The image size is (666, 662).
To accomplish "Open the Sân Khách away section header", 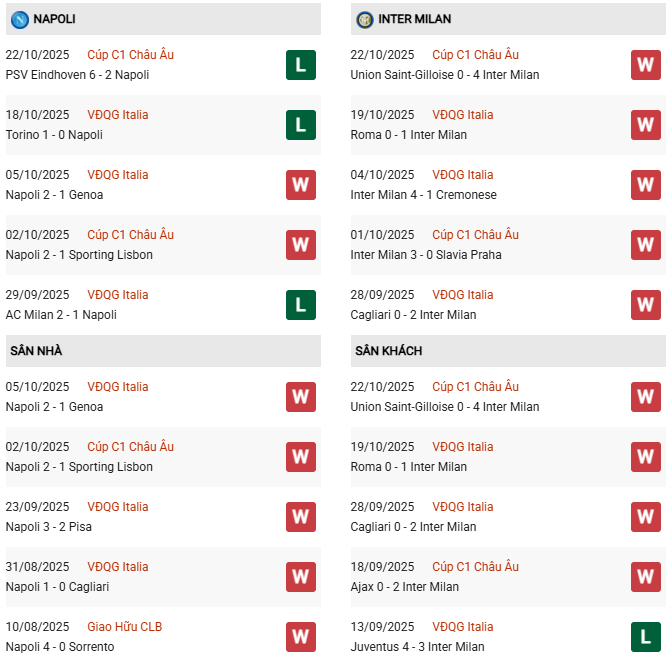I will click(x=388, y=351).
